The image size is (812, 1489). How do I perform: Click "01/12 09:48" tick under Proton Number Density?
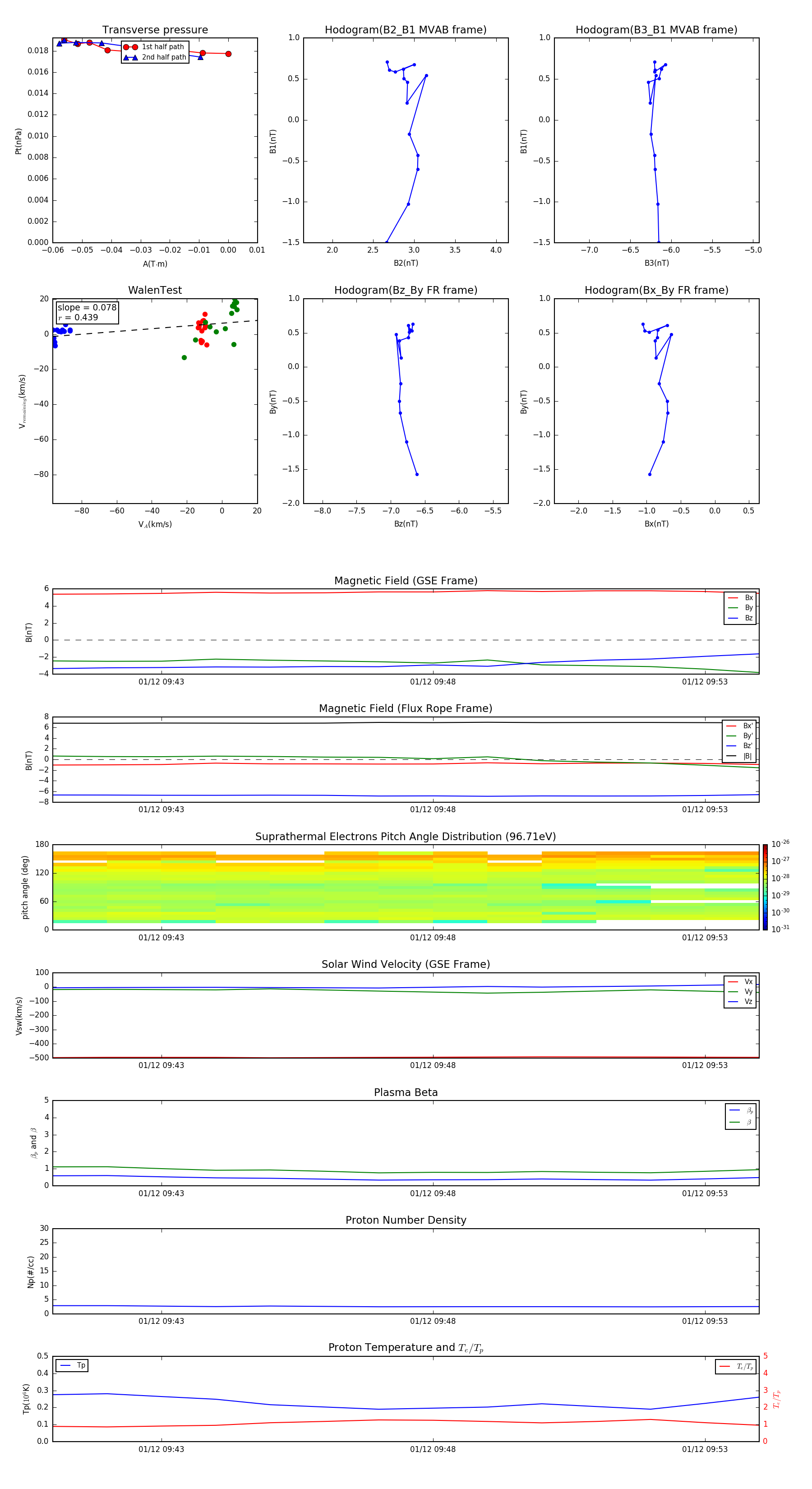(x=433, y=1321)
